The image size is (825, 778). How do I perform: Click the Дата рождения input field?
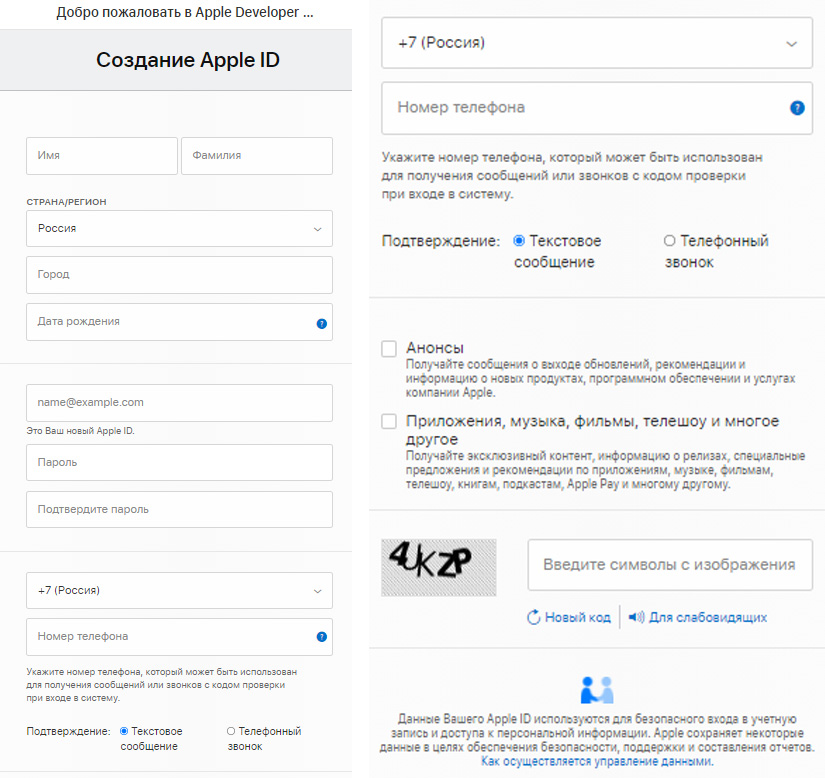[x=179, y=322]
